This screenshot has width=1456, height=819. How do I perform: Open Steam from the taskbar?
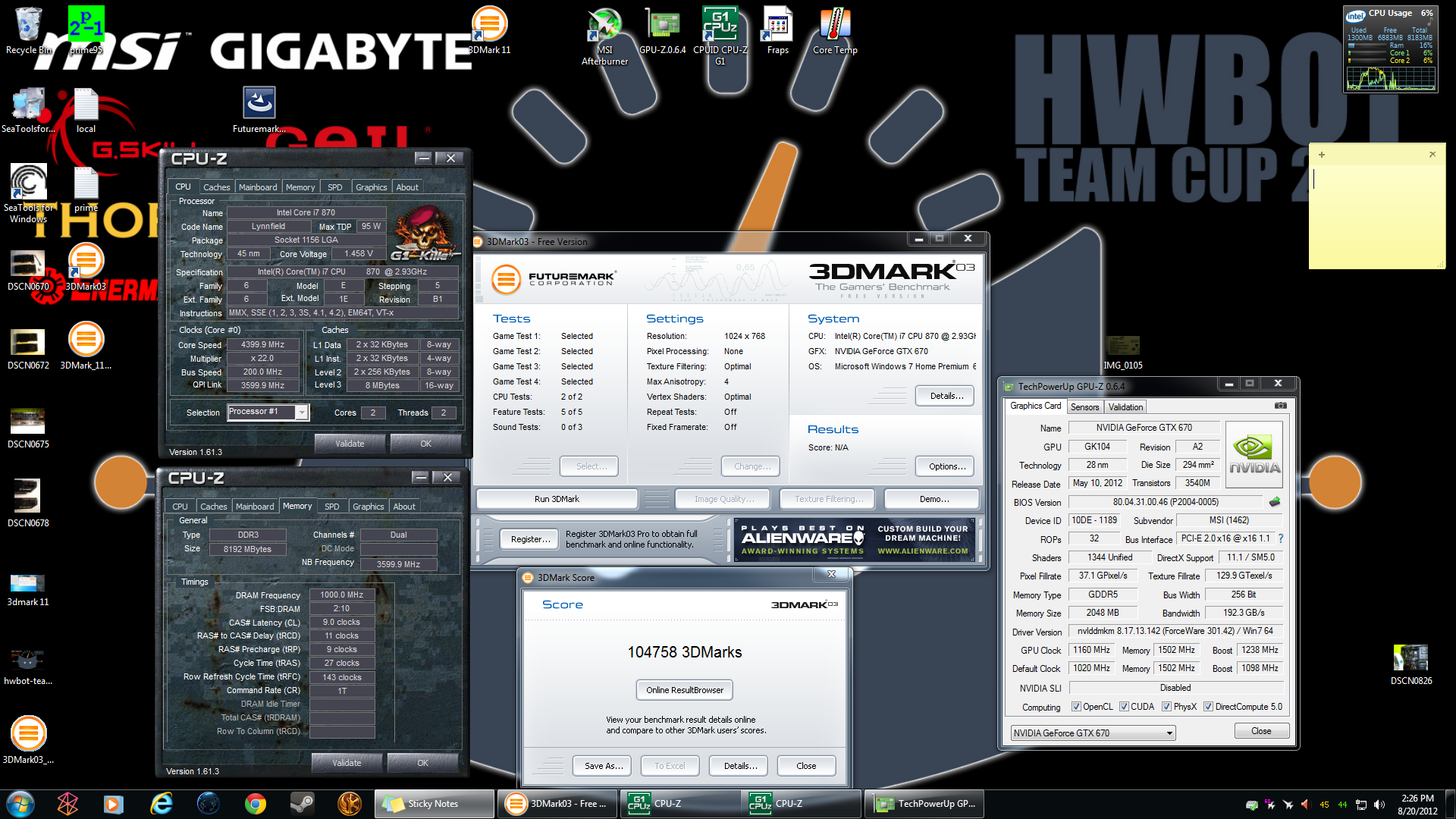pyautogui.click(x=303, y=803)
